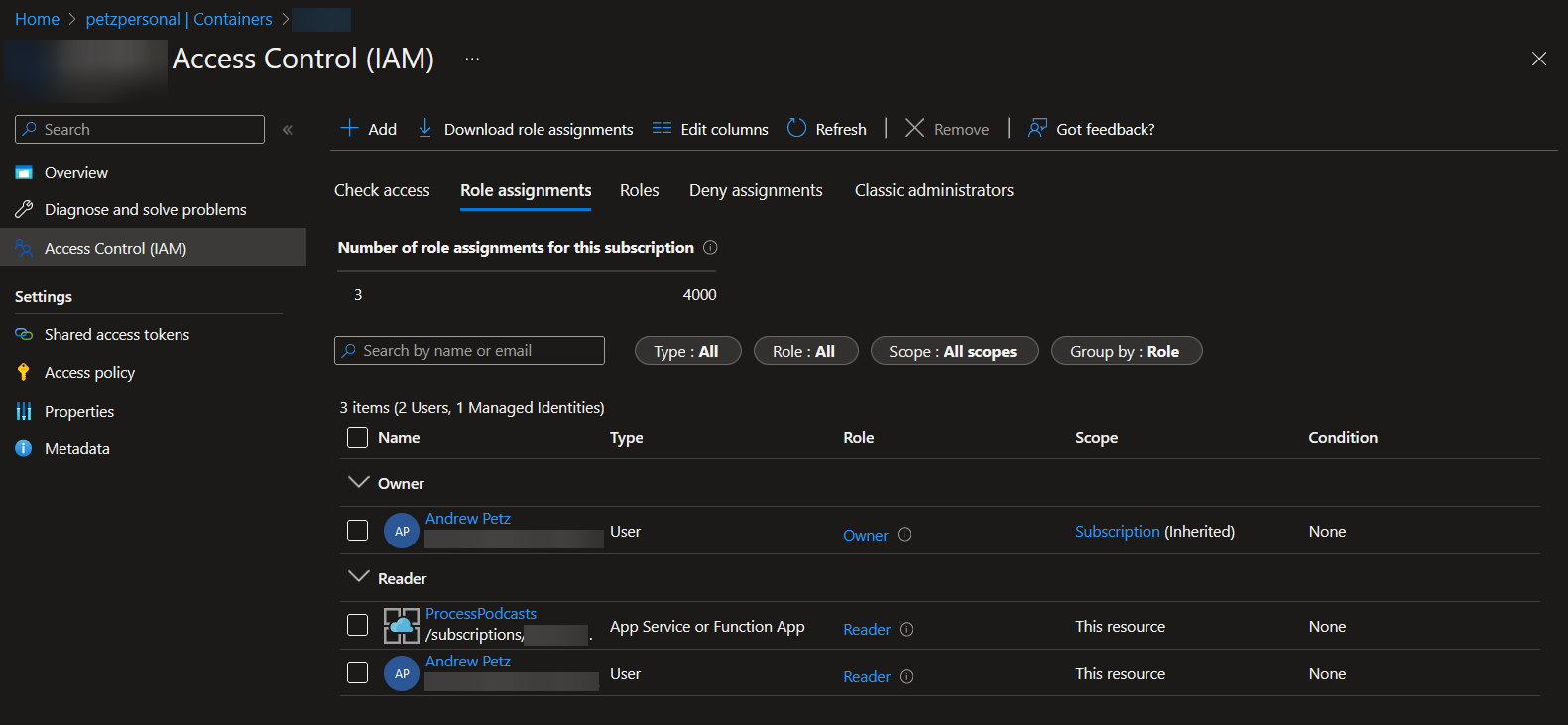Open the Group by : Role dropdown
The height and width of the screenshot is (725, 1568).
[1126, 351]
